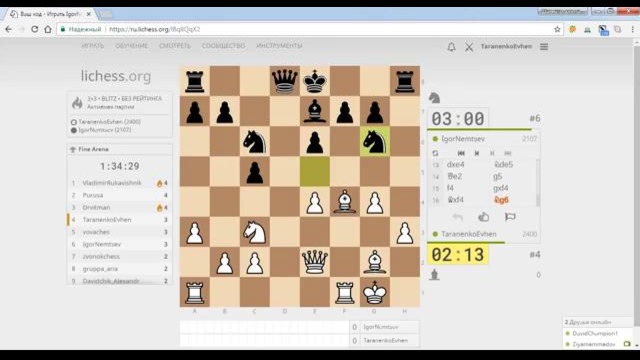Click the black knight on g6
This screenshot has height=360, width=640.
[375, 141]
